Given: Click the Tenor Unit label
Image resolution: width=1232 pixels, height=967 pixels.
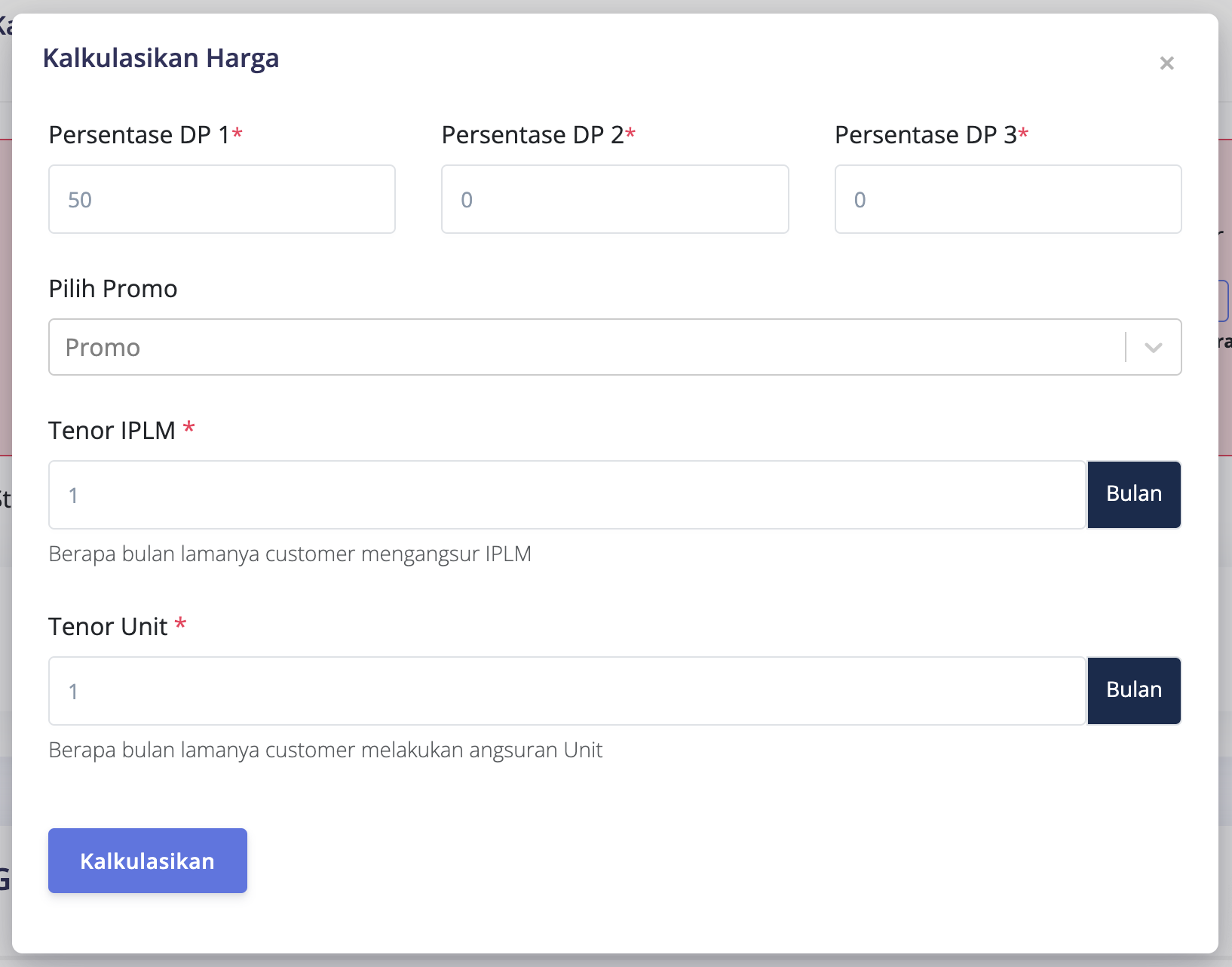Looking at the screenshot, I should (x=108, y=627).
